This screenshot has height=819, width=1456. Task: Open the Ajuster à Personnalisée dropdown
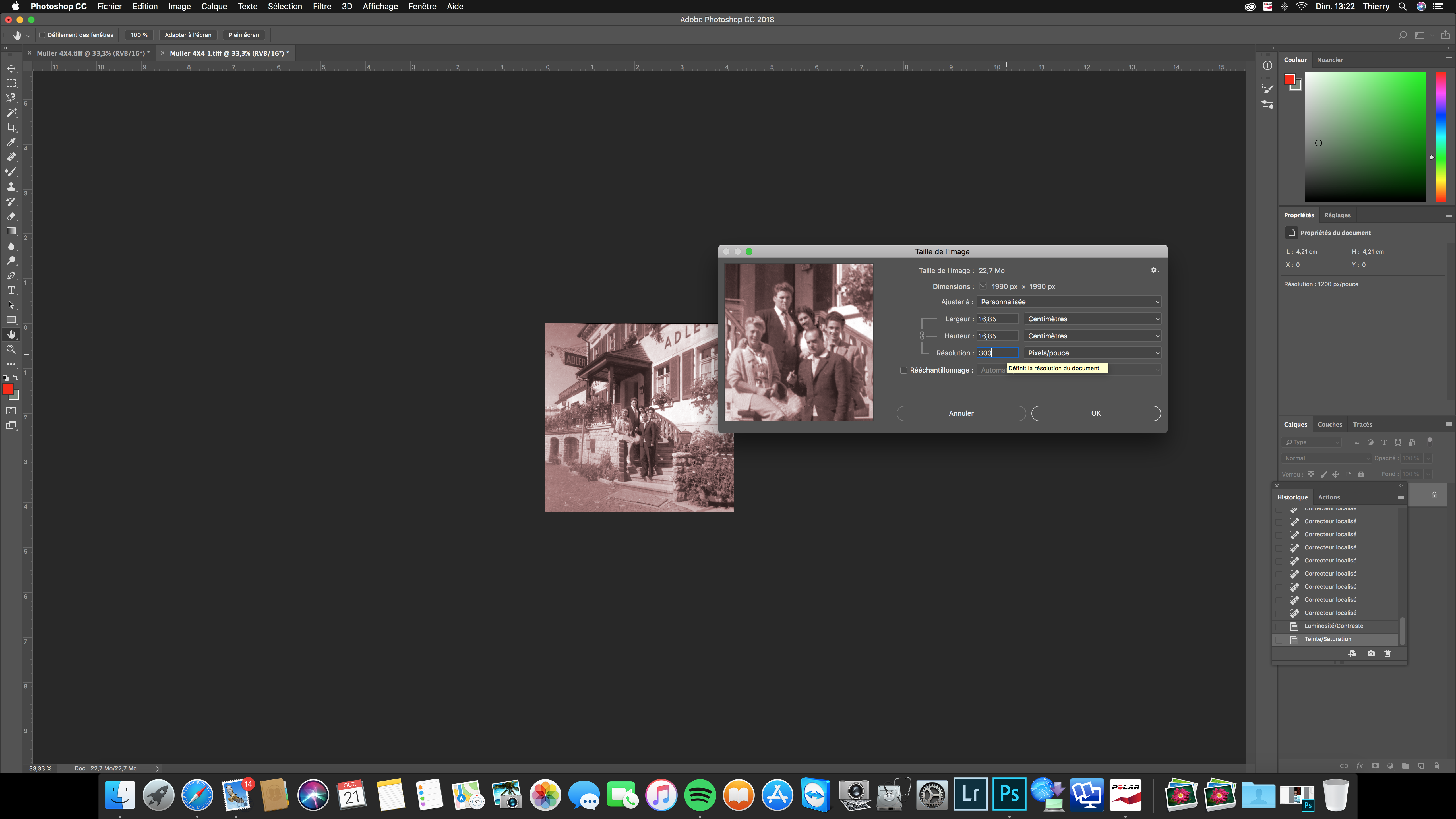(1069, 302)
